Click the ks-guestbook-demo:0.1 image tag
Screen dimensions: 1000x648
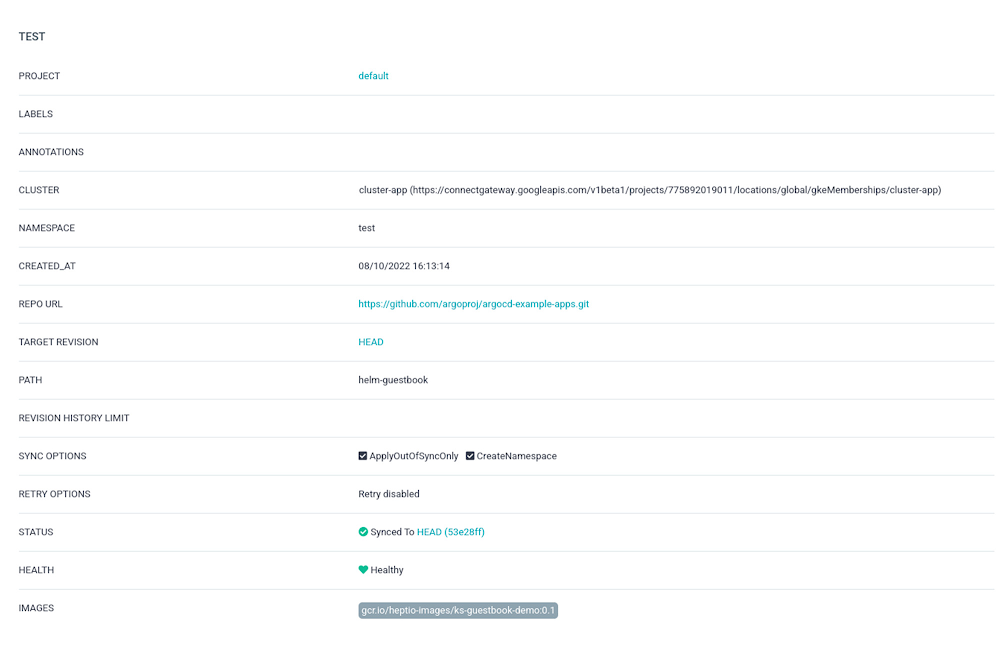(458, 610)
